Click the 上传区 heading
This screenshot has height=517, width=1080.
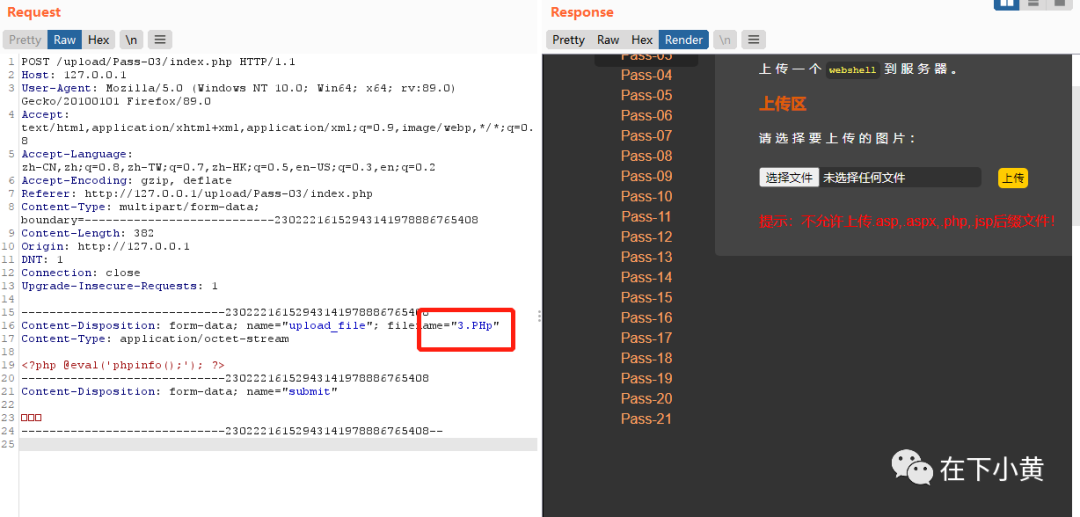click(x=782, y=104)
